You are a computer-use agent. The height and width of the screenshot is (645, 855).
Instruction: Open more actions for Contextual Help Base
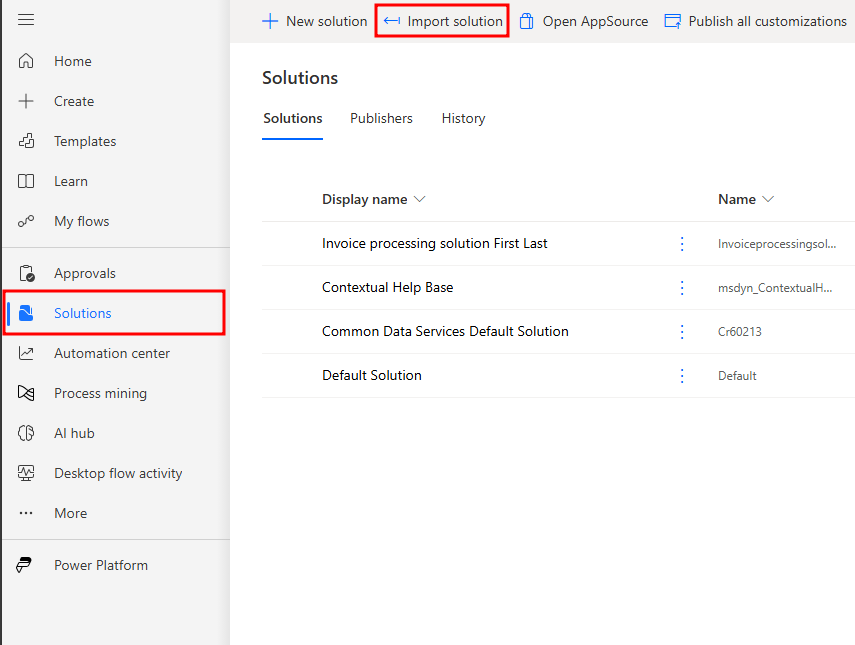tap(682, 288)
